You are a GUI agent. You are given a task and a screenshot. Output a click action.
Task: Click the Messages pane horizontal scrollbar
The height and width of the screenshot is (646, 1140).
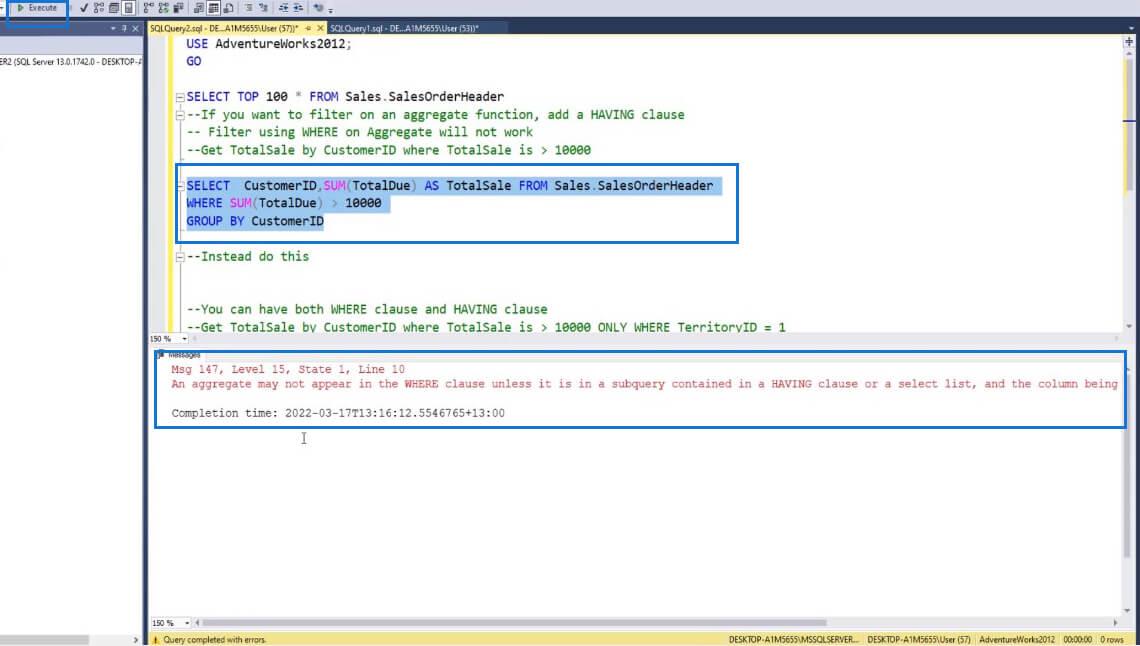click(x=515, y=623)
